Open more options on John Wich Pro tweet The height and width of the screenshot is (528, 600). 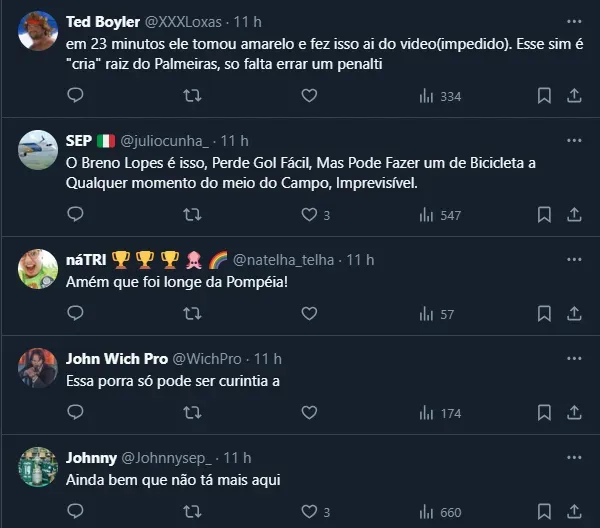click(574, 359)
